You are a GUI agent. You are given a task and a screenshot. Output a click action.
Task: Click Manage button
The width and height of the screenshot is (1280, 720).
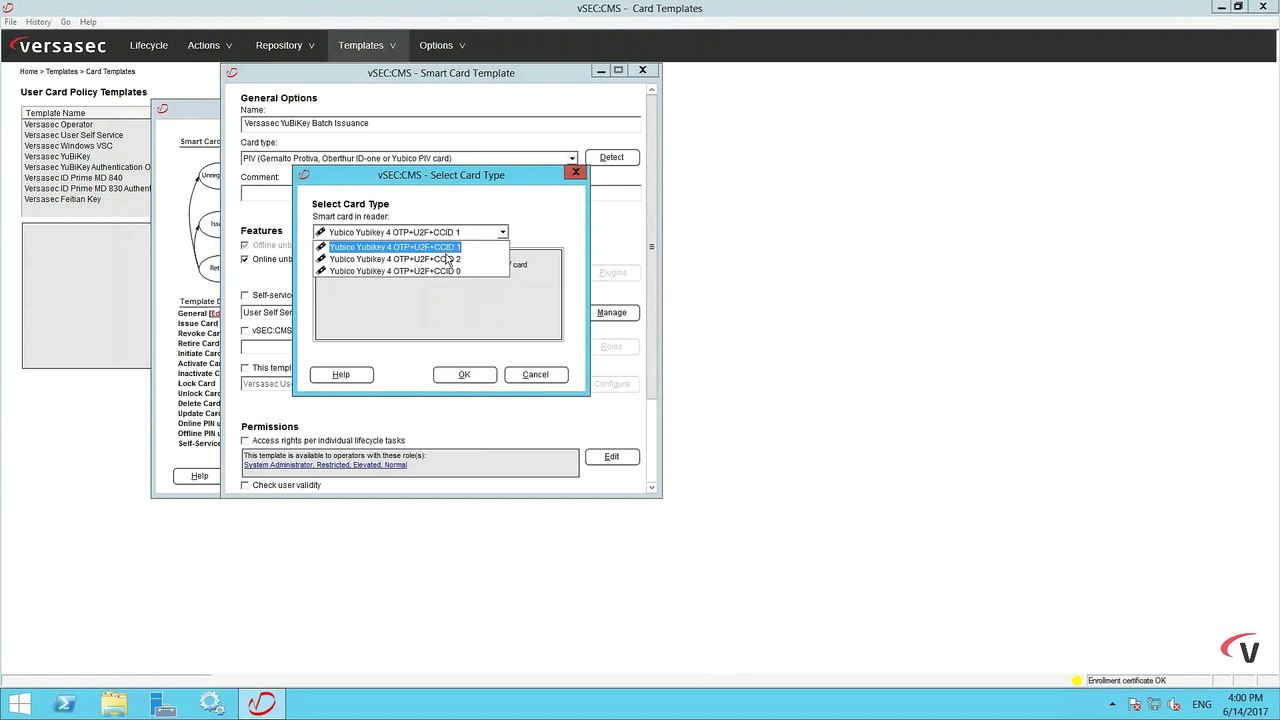[612, 313]
